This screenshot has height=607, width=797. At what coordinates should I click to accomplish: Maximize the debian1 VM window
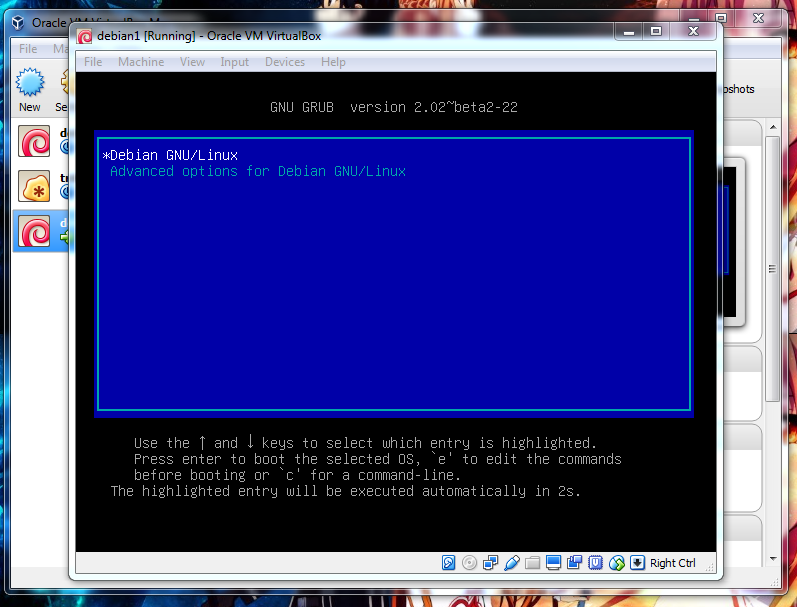coord(656,32)
